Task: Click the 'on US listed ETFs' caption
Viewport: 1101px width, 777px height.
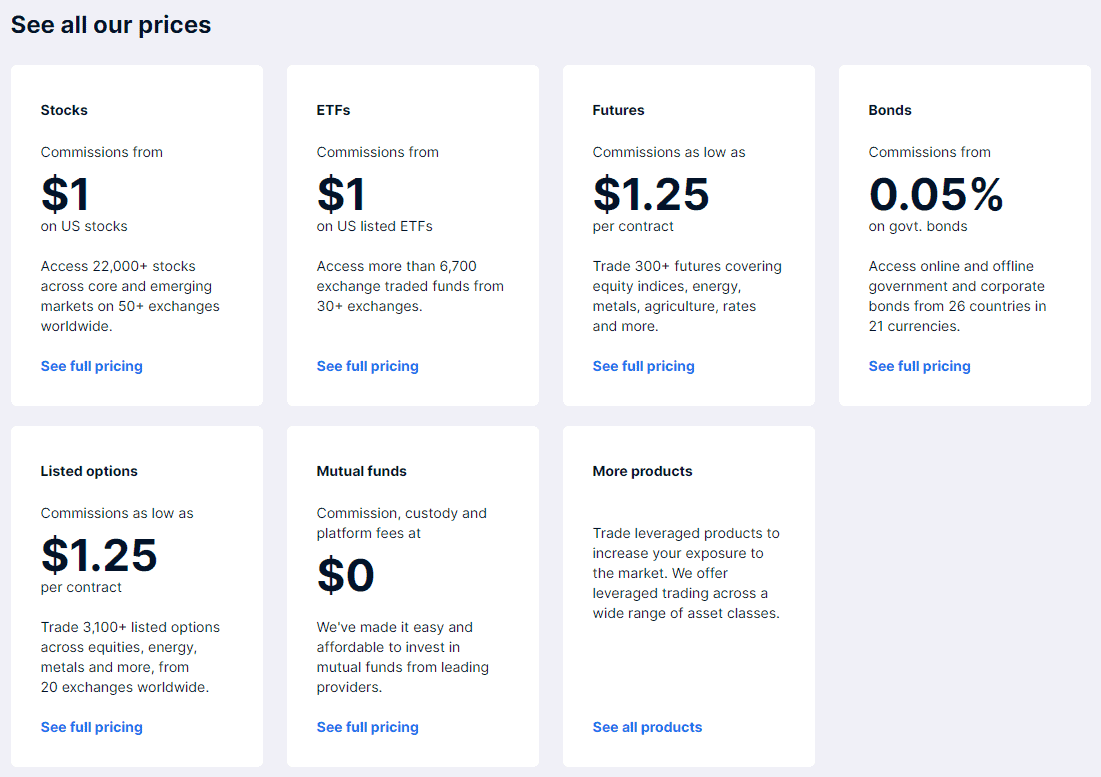Action: click(374, 226)
